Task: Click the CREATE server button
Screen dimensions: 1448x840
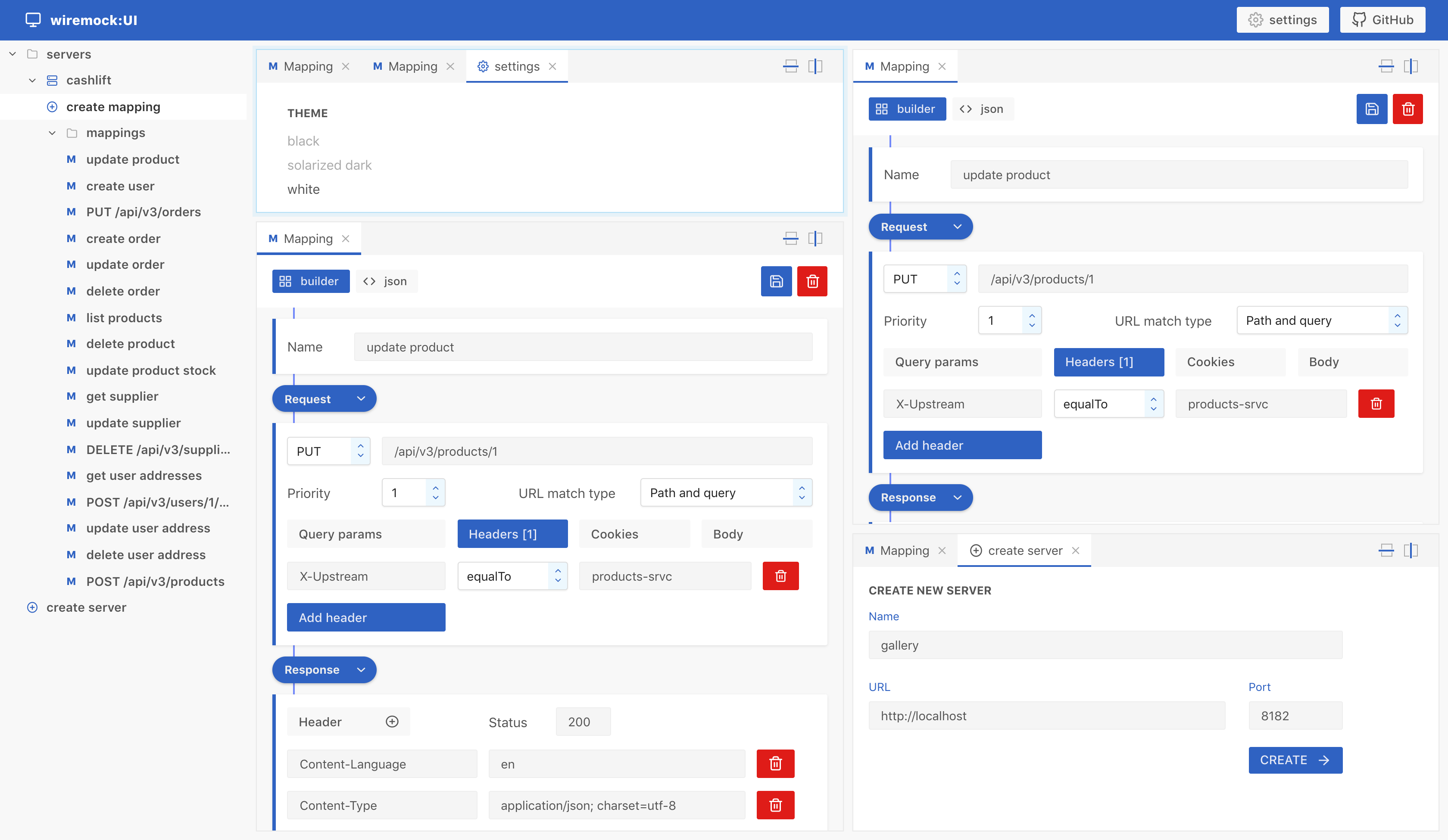Action: click(1295, 760)
